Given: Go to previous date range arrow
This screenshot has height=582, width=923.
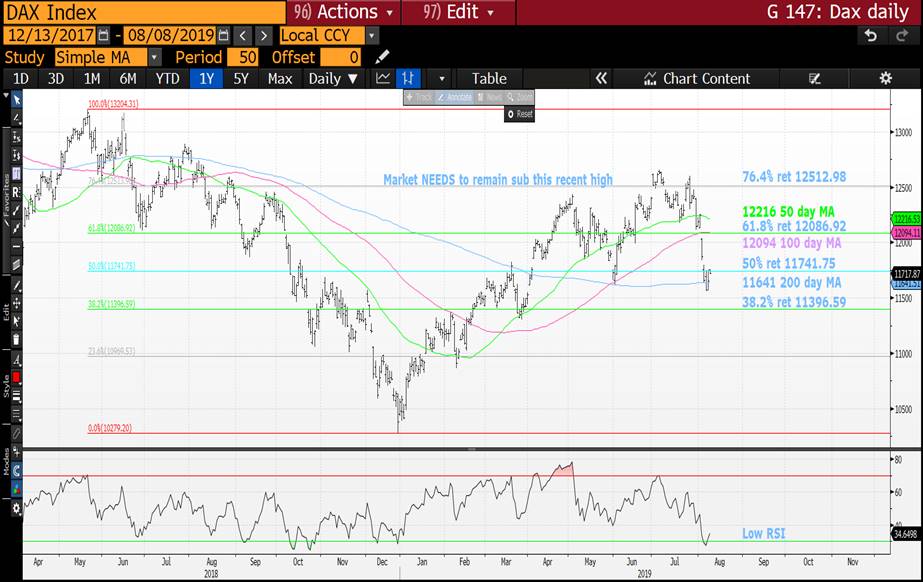Looking at the screenshot, I should pyautogui.click(x=243, y=35).
